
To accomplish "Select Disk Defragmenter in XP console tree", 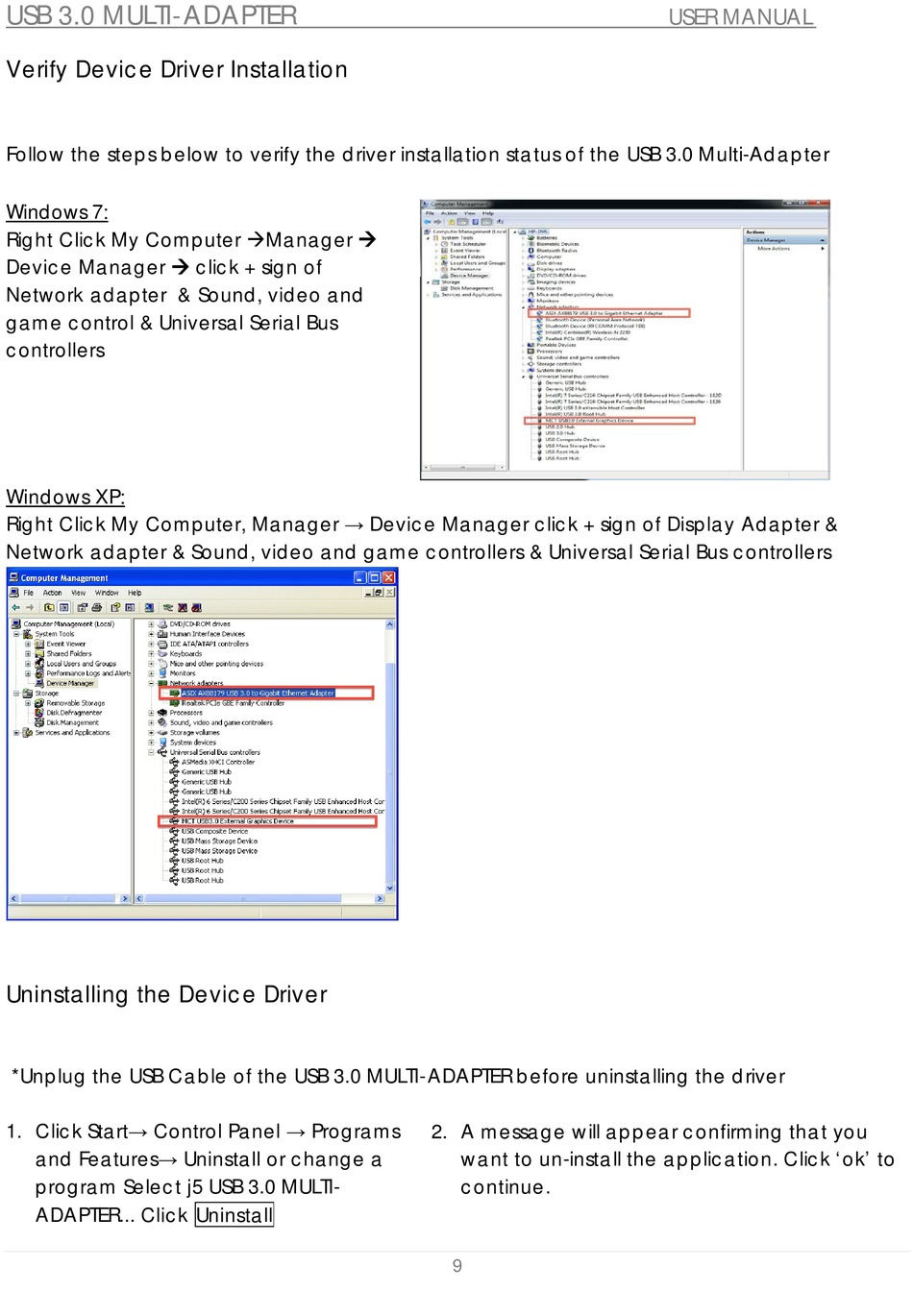I will [74, 713].
